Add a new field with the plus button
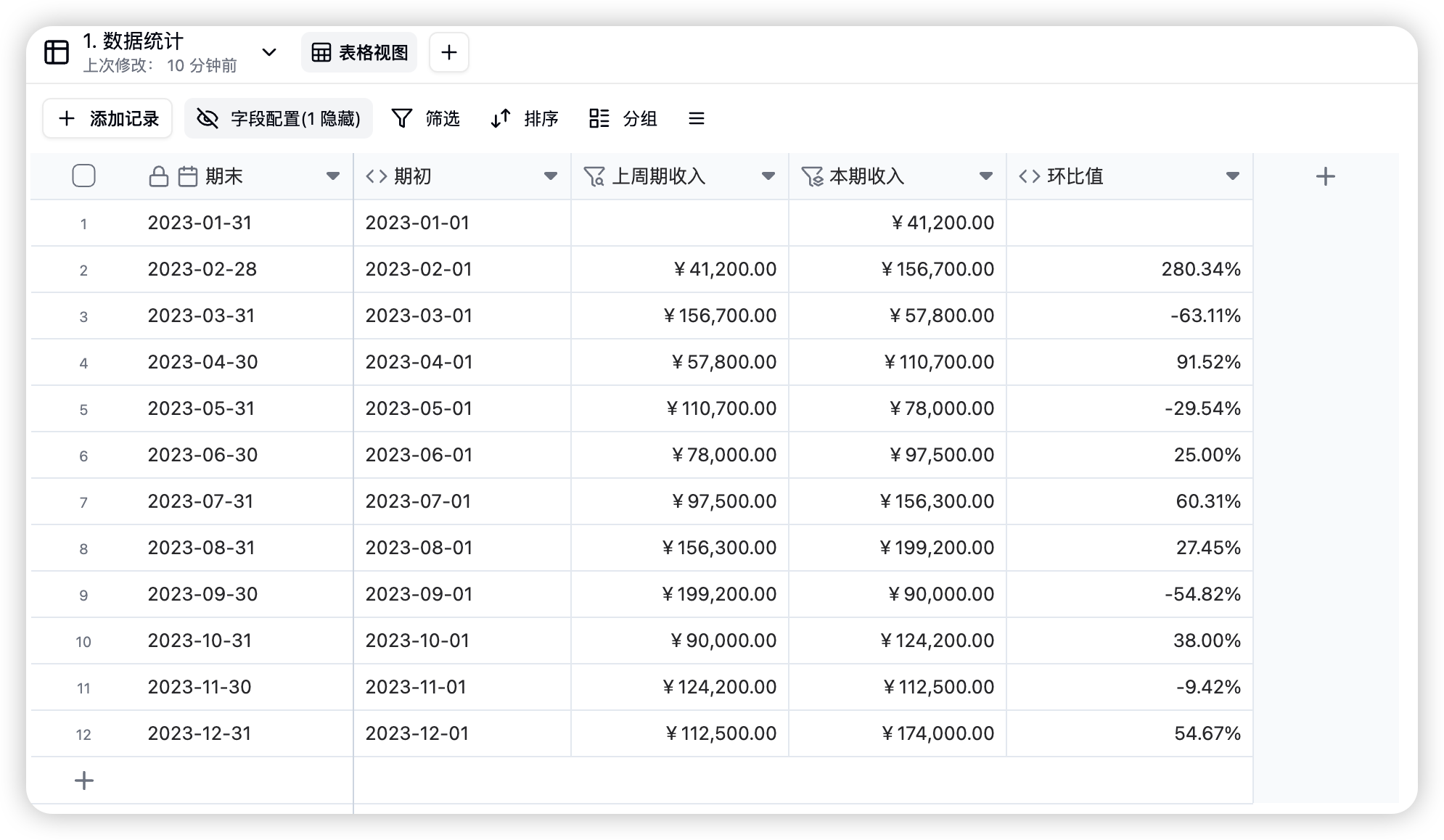Screen dimensions: 1444x840 point(1326,176)
